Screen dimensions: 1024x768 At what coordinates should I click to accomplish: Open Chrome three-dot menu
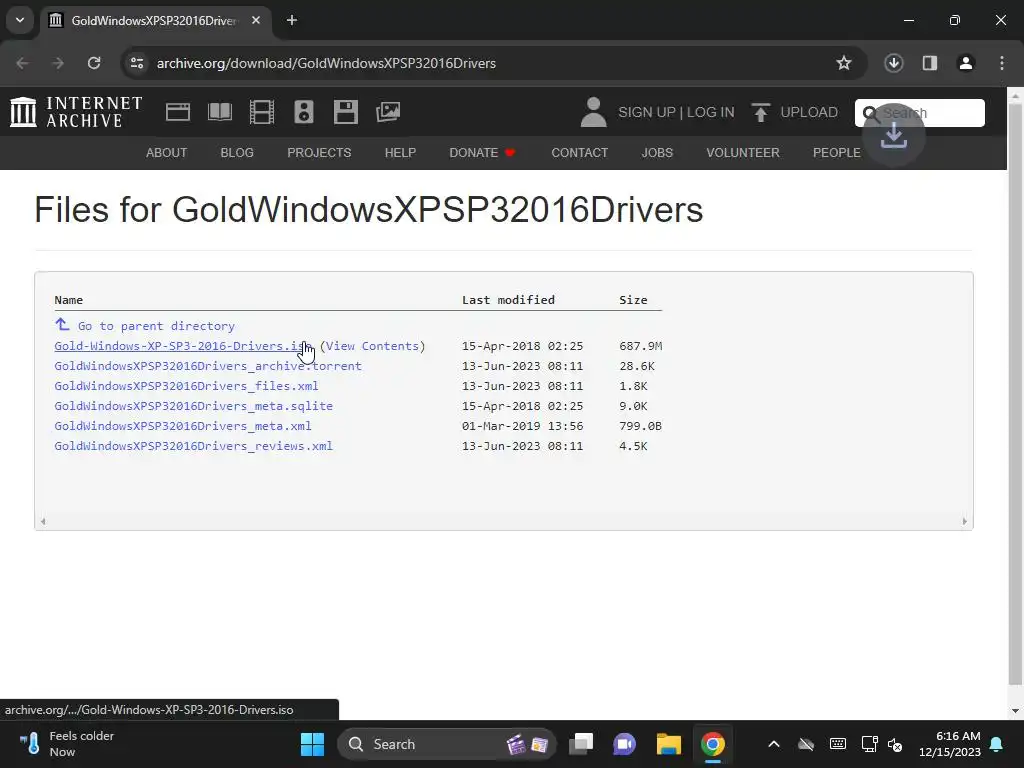point(1002,63)
